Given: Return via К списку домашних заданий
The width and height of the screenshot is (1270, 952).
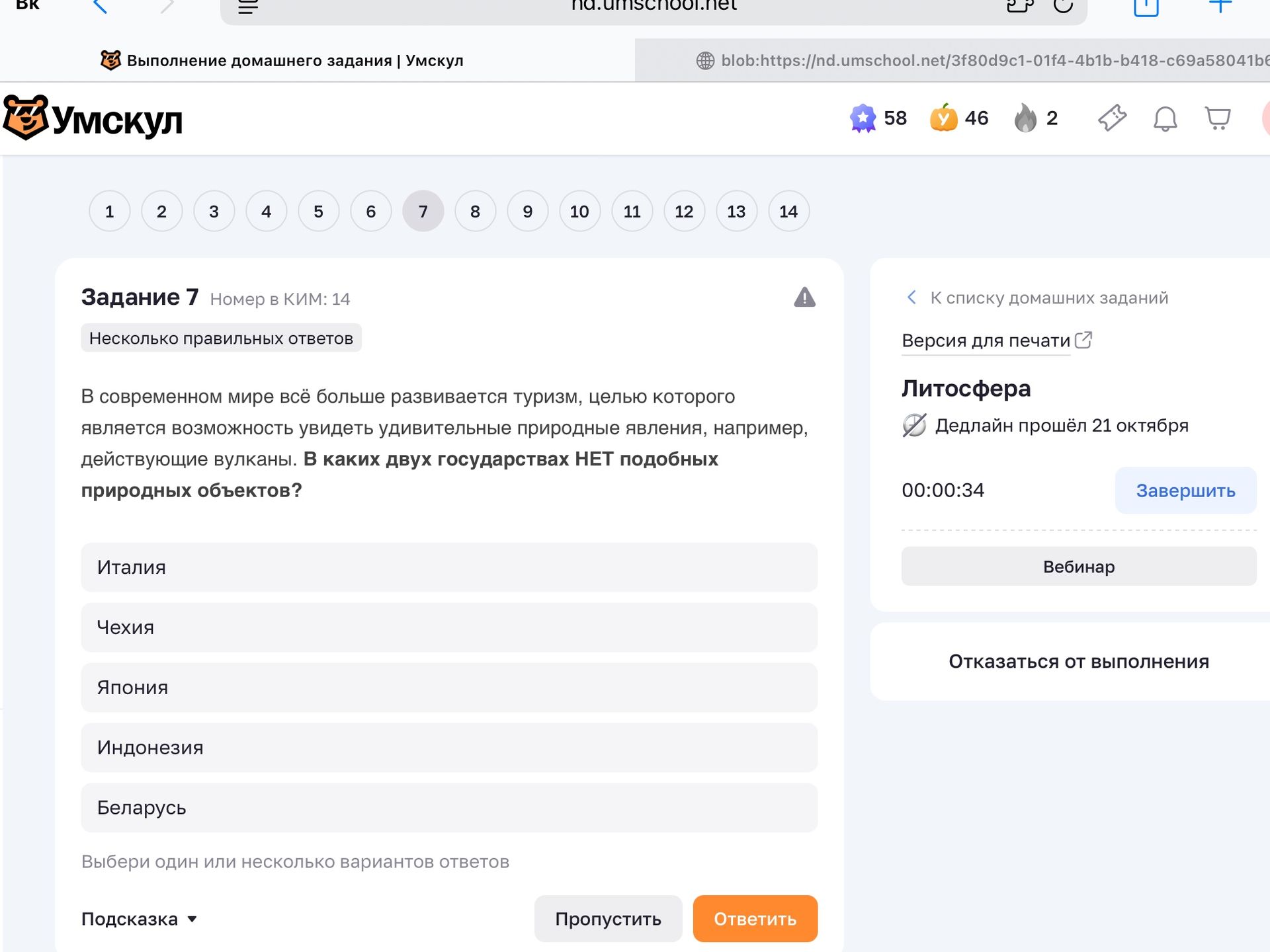Looking at the screenshot, I should click(x=1037, y=297).
